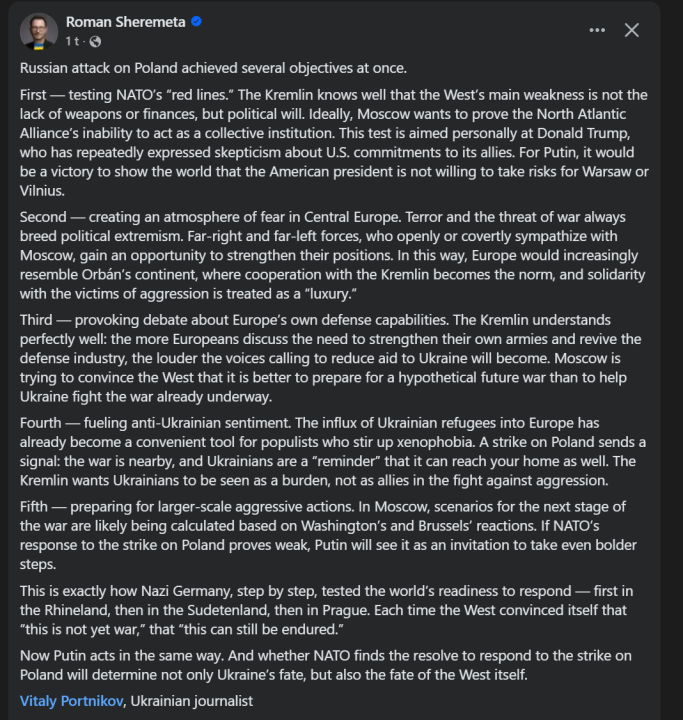Viewport: 683px width, 720px height.
Task: Click the "Ukrainian journalist" text
Action: pos(192,701)
